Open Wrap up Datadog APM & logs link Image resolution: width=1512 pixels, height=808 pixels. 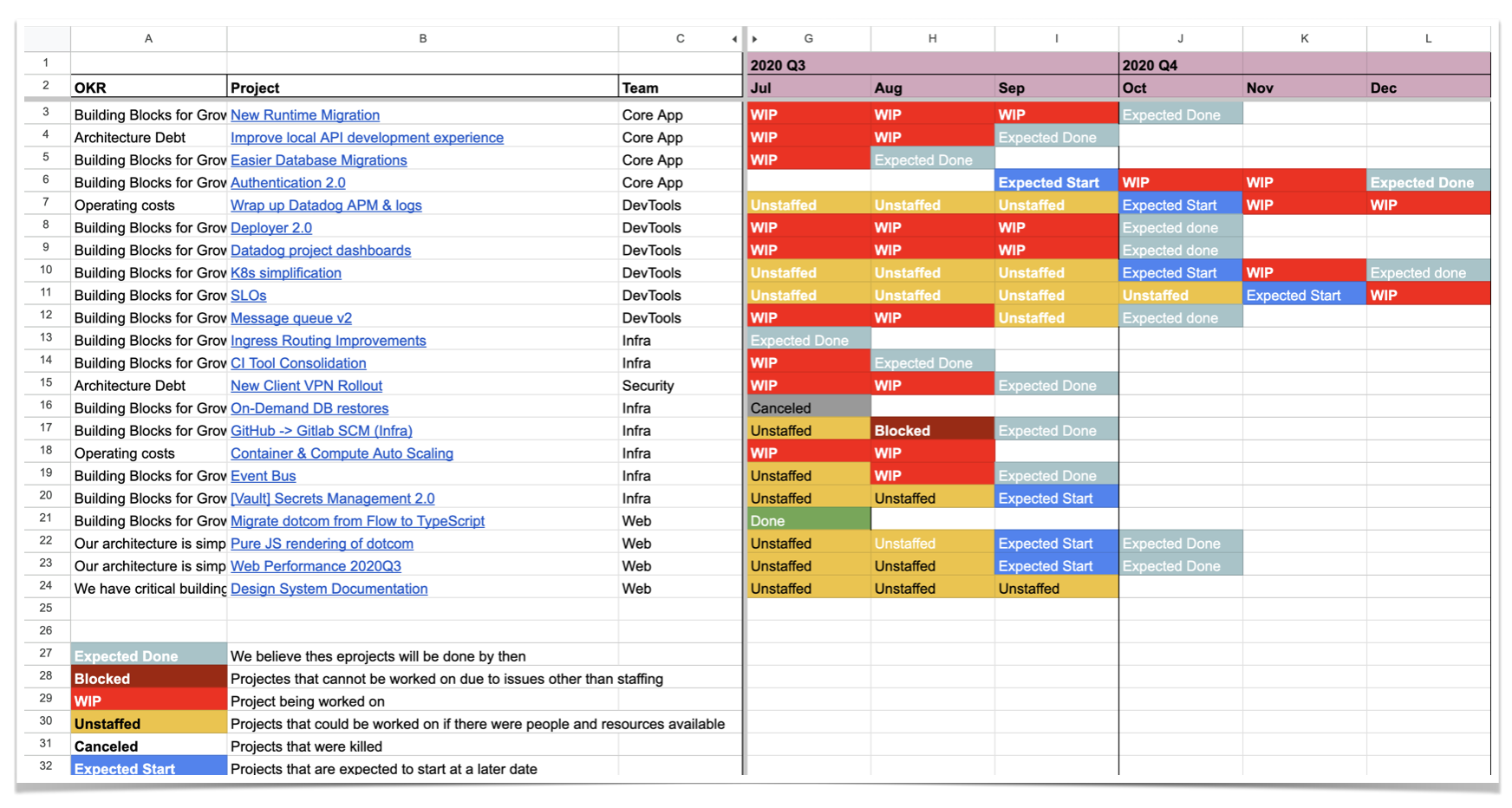tap(326, 205)
